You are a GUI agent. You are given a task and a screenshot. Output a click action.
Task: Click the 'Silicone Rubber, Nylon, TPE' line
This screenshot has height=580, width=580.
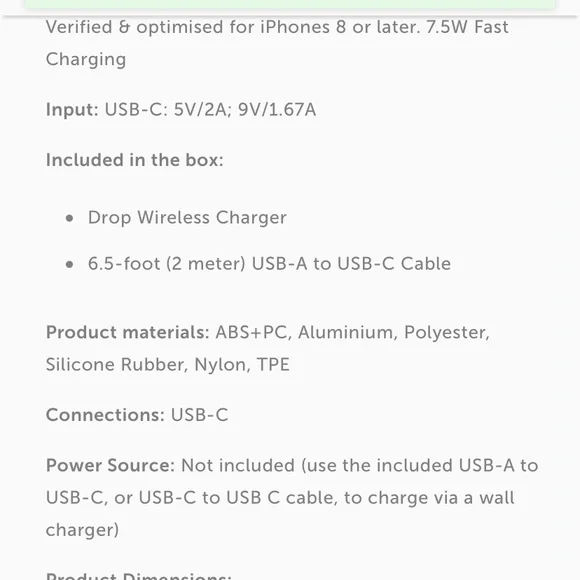[168, 365]
